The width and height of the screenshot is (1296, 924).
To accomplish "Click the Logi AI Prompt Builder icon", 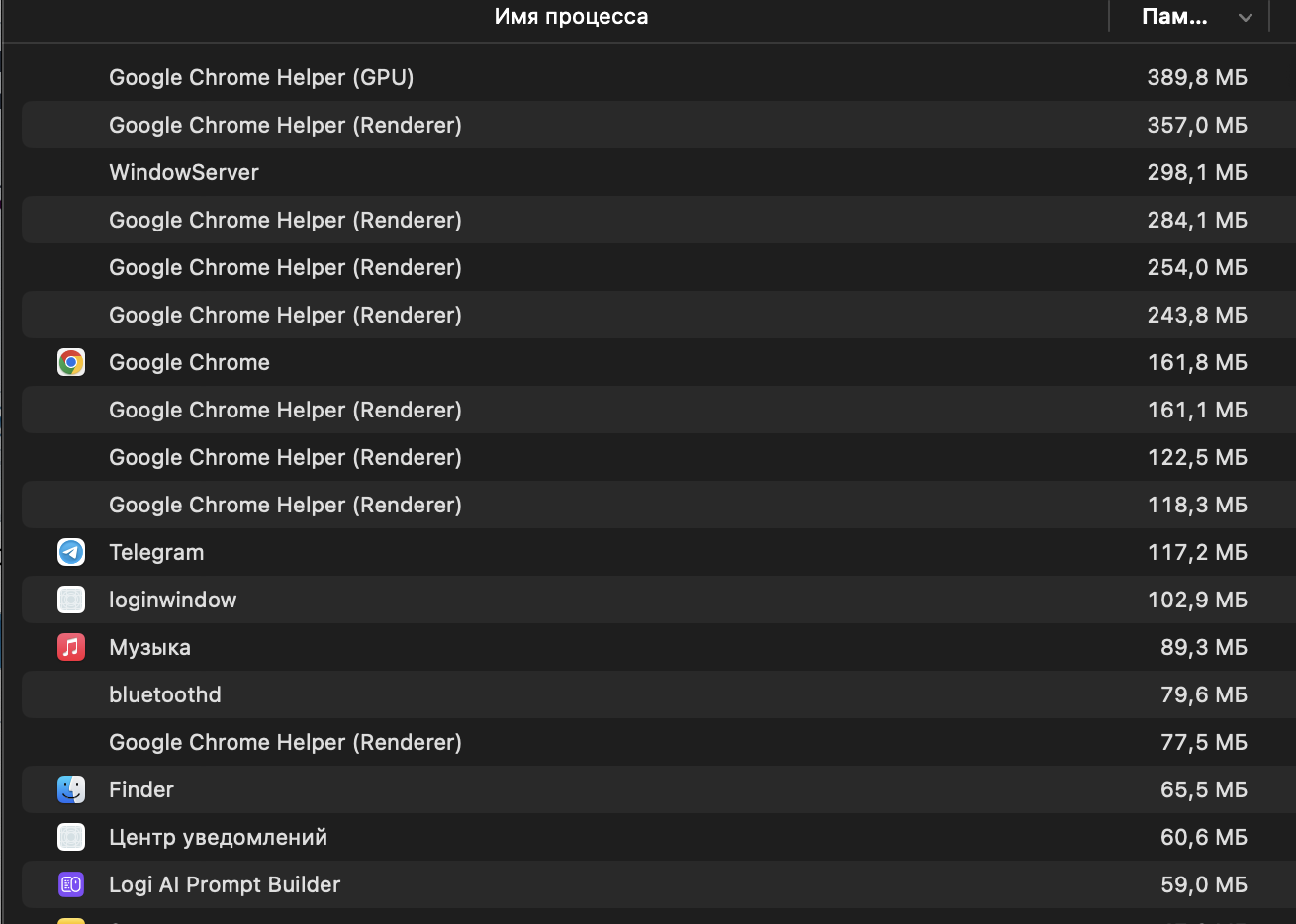I will (x=71, y=884).
